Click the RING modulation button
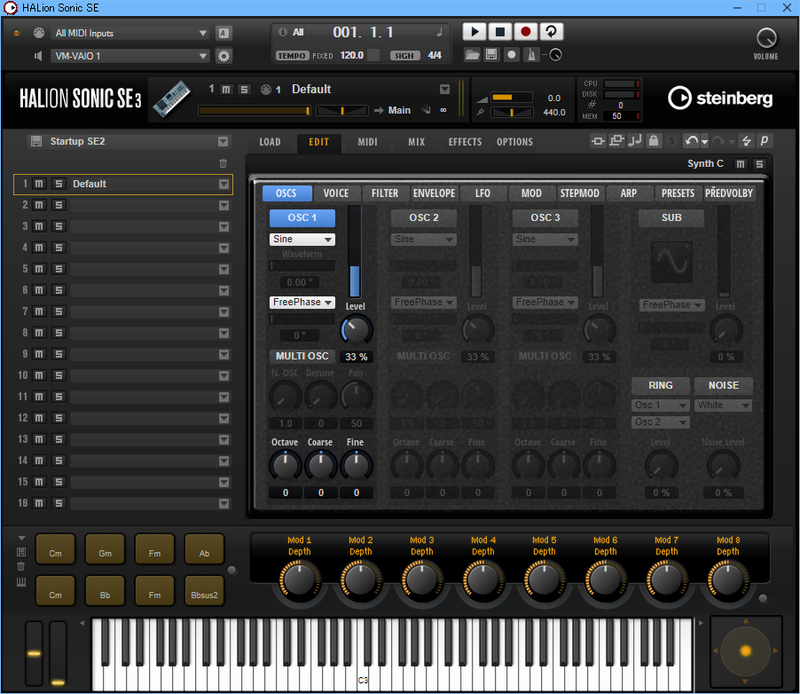 pyautogui.click(x=661, y=386)
